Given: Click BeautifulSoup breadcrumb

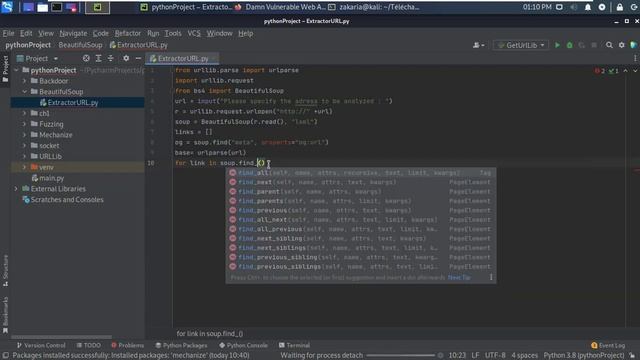Looking at the screenshot, I should click(80, 45).
